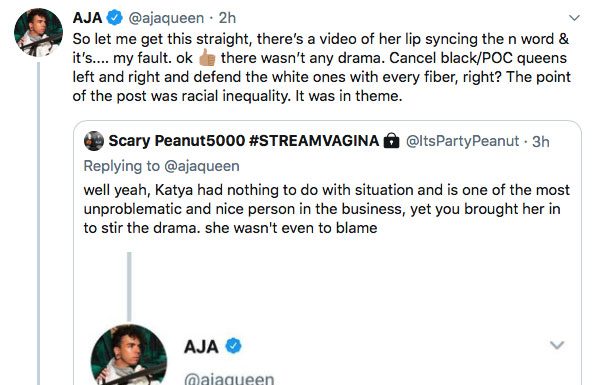
Task: Open the @ItsPartyPeanut handle link
Action: (462, 141)
